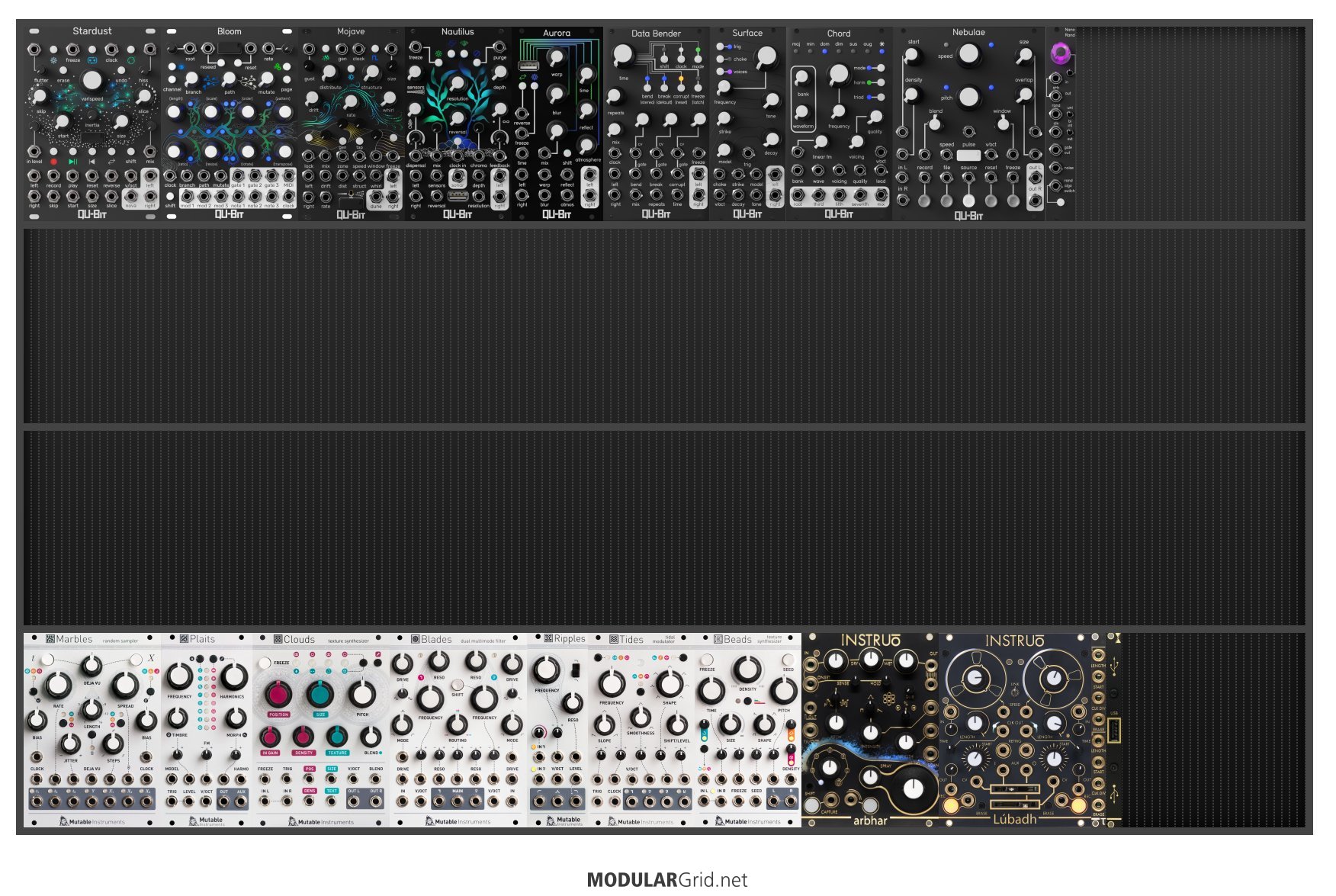Click the pitch knob on Nebulae
The height and width of the screenshot is (896, 1336).
tap(968, 97)
